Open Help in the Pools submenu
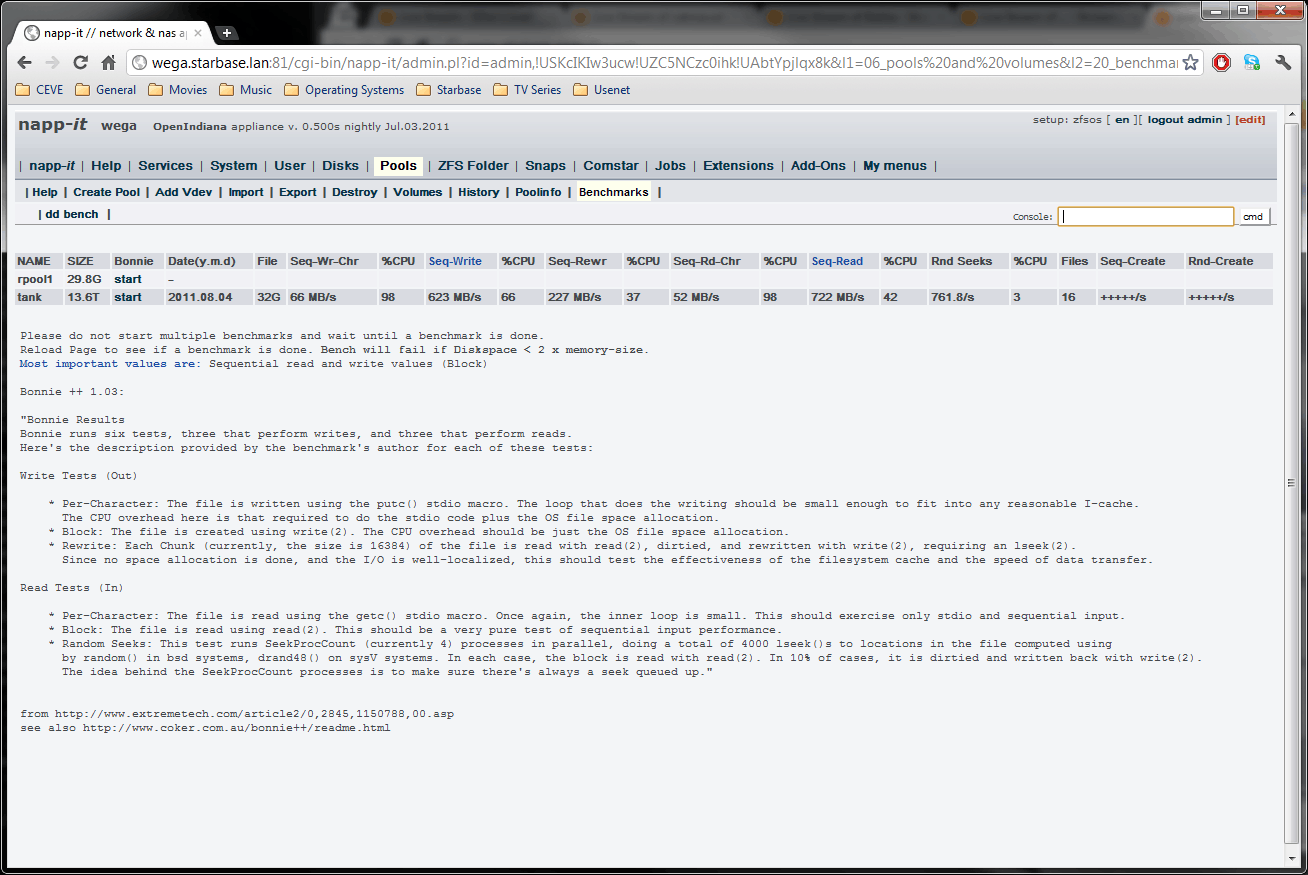 [45, 192]
